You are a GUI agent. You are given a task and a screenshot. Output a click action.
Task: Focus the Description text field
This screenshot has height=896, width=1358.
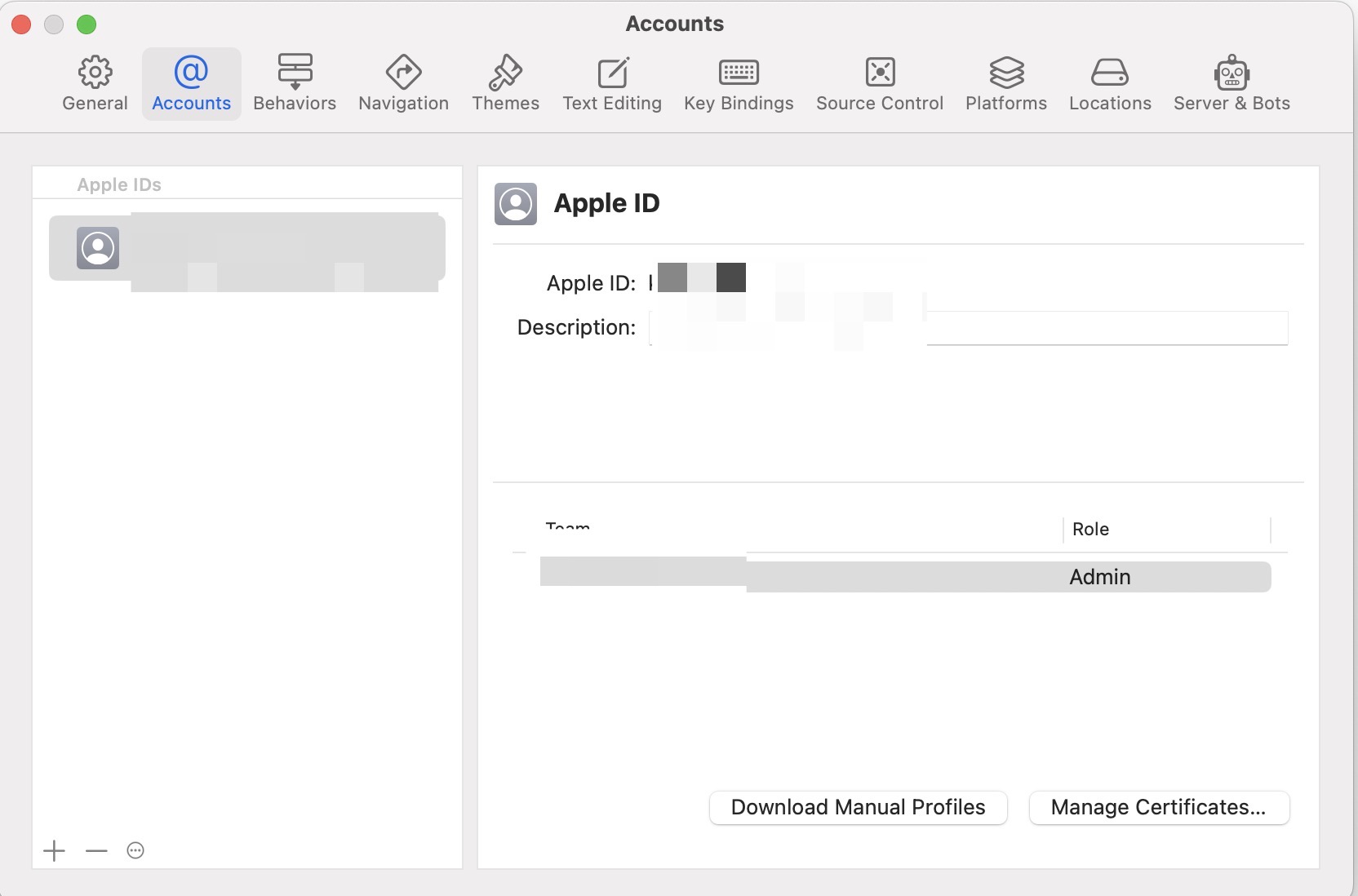(x=969, y=328)
